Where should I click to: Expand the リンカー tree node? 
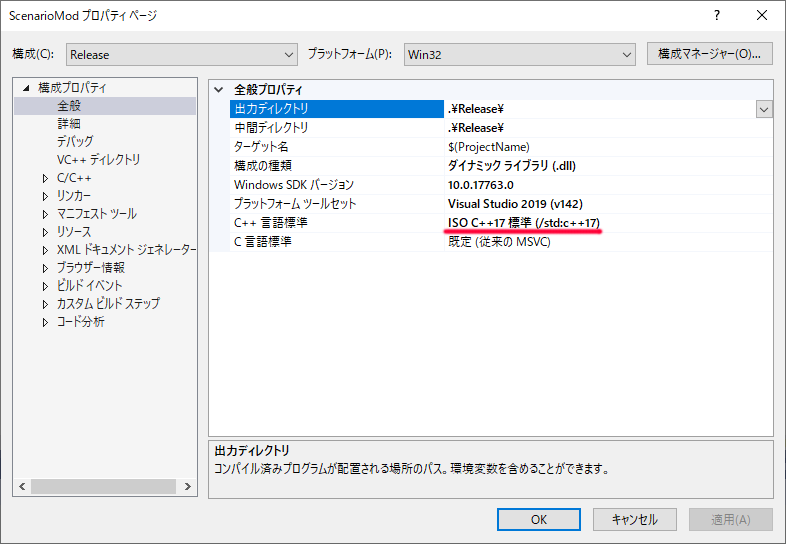45,196
